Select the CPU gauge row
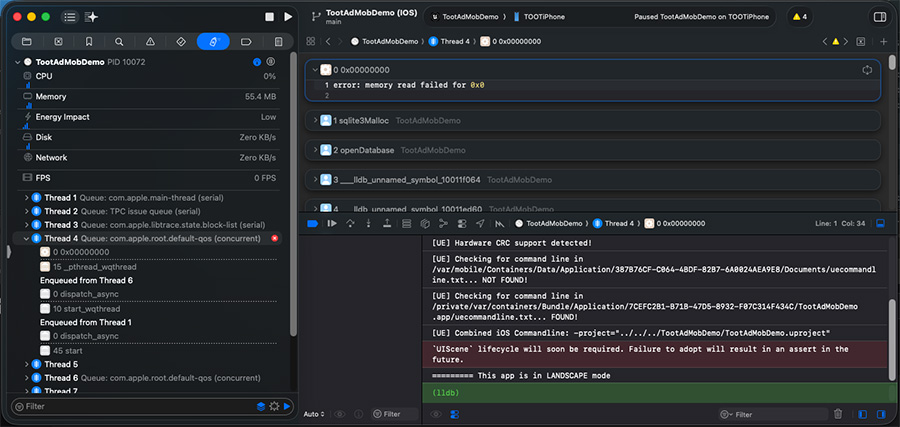 tap(149, 79)
